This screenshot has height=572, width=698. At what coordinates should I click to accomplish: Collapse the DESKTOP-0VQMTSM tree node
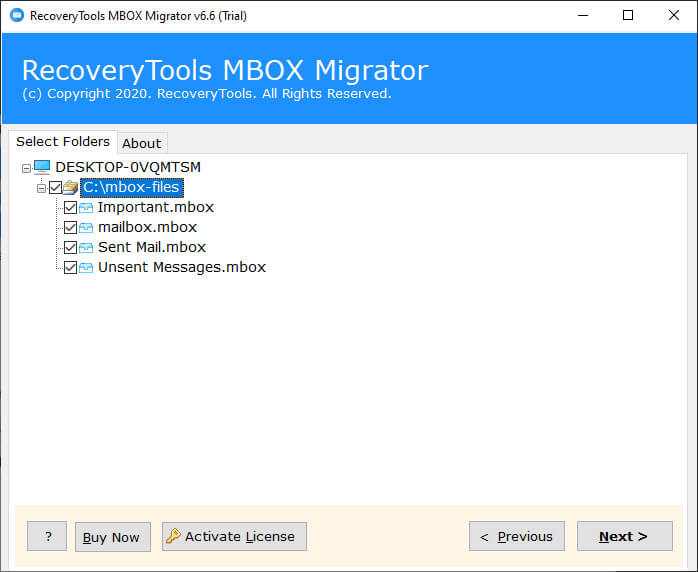tap(26, 168)
